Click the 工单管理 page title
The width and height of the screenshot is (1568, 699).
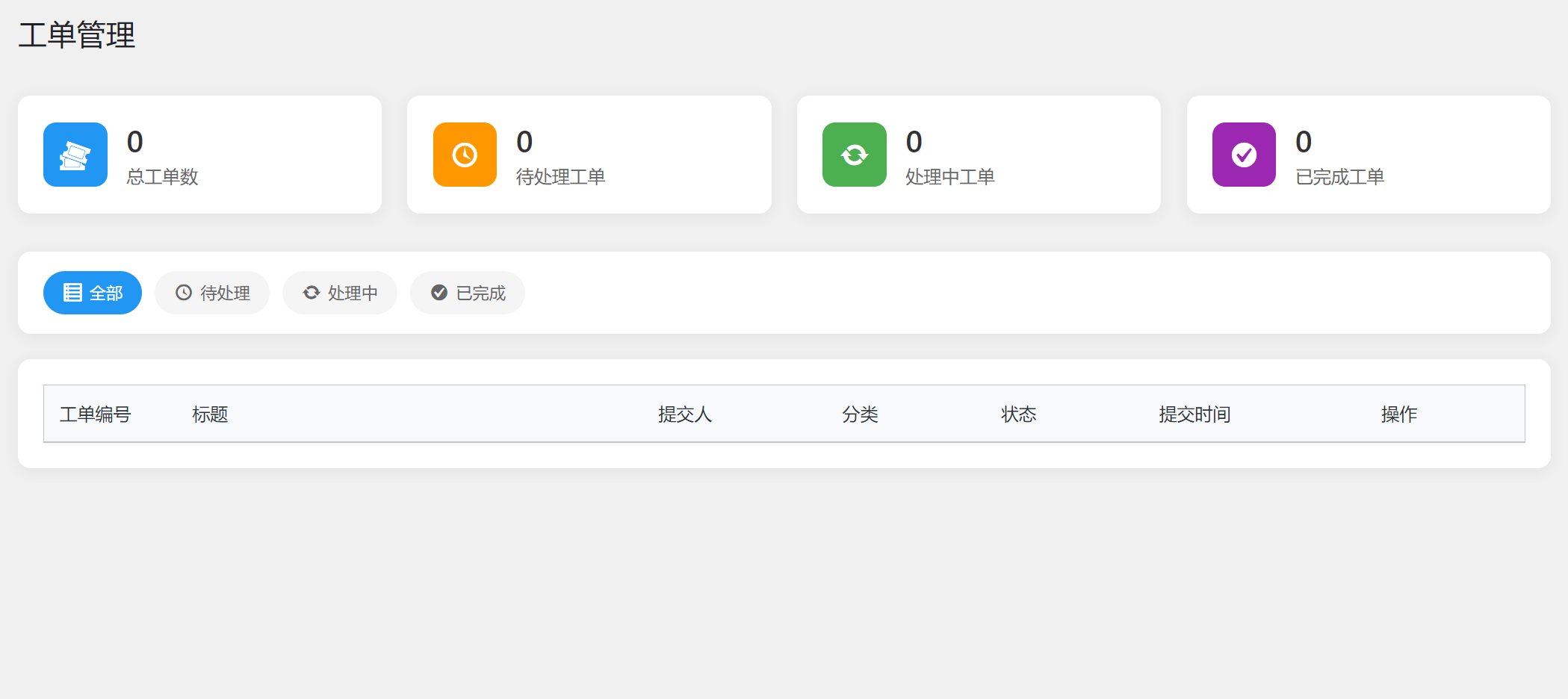click(76, 35)
